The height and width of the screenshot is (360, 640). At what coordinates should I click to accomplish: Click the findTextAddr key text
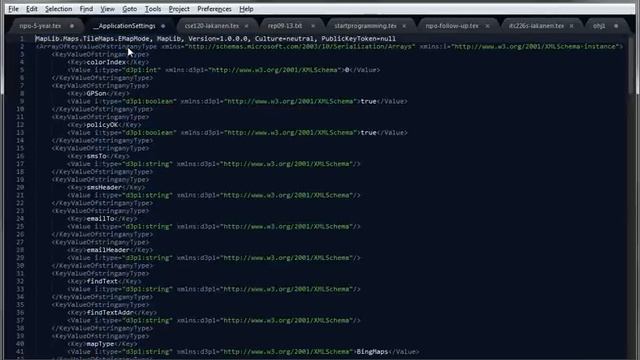click(110, 313)
